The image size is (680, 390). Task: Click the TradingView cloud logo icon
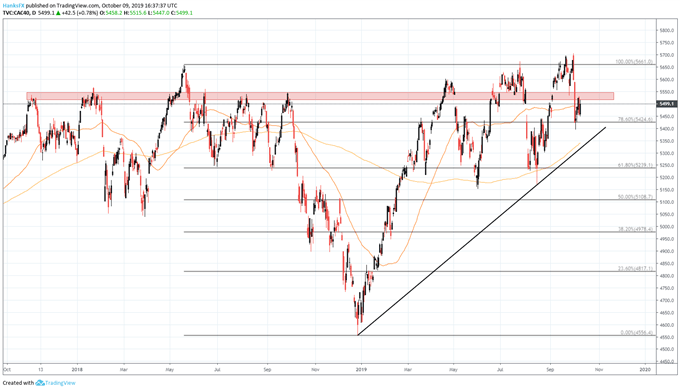click(40, 383)
